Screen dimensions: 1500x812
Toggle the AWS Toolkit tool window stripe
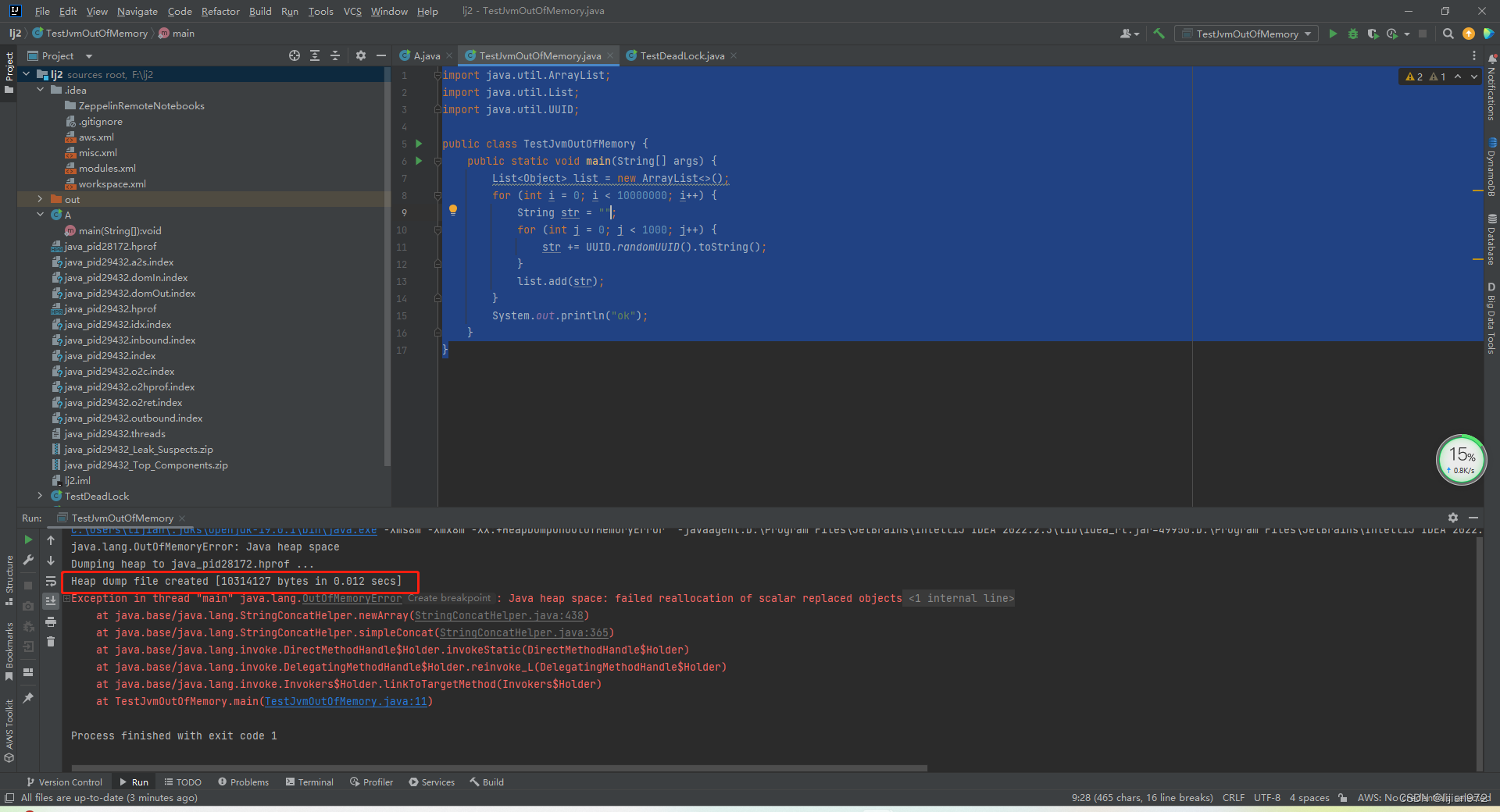pos(9,731)
